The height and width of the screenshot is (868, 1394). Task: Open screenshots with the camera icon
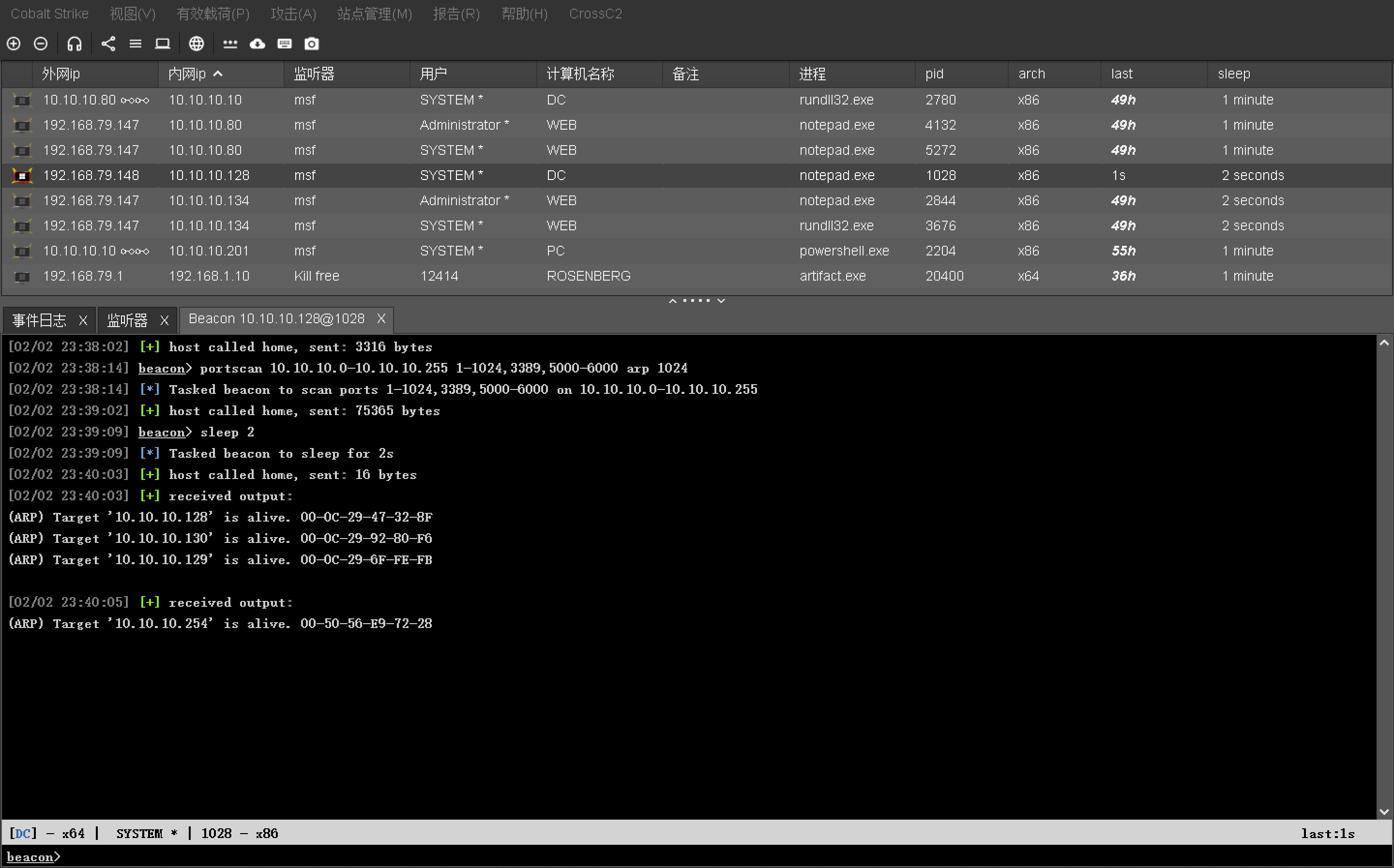311,44
